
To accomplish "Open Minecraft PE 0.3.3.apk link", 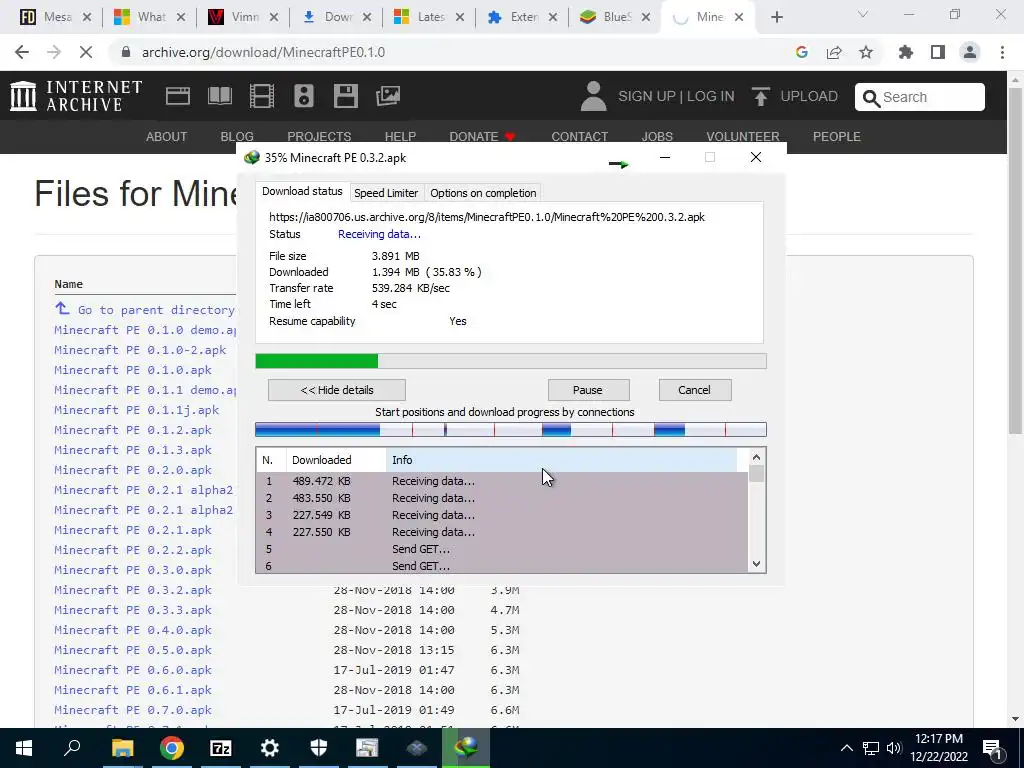I will (x=133, y=610).
